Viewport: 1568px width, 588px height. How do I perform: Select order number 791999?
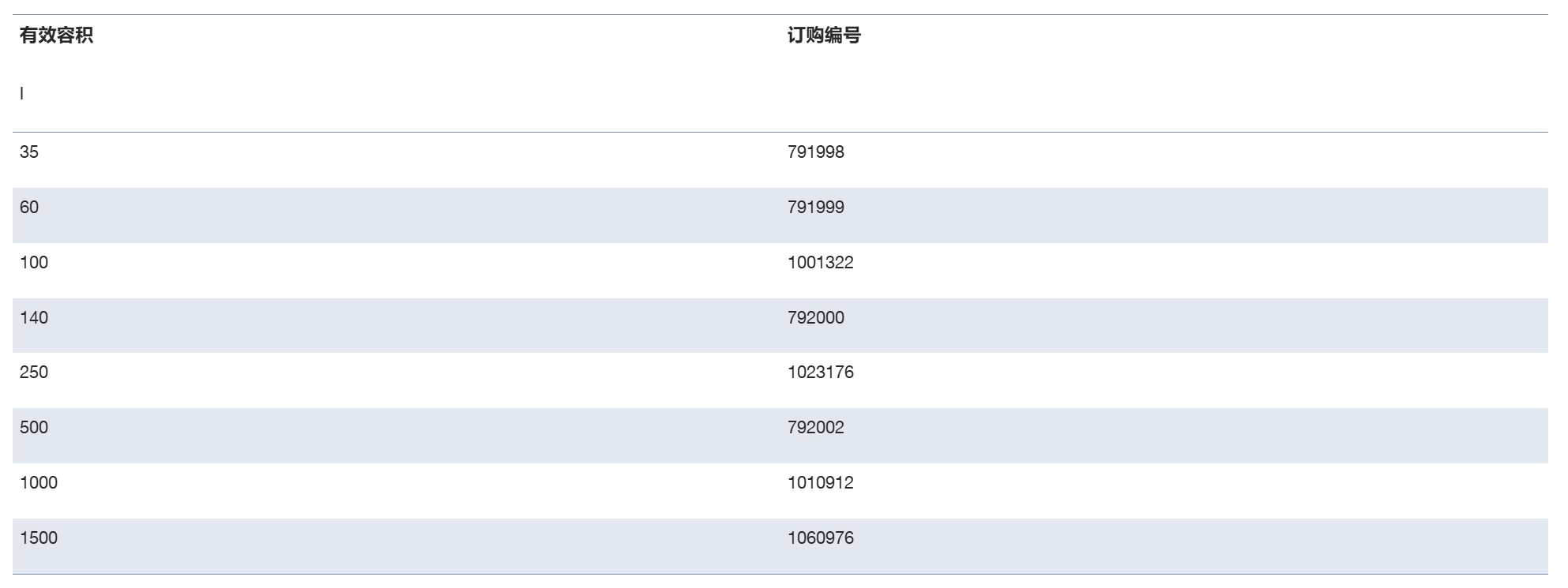pos(816,208)
